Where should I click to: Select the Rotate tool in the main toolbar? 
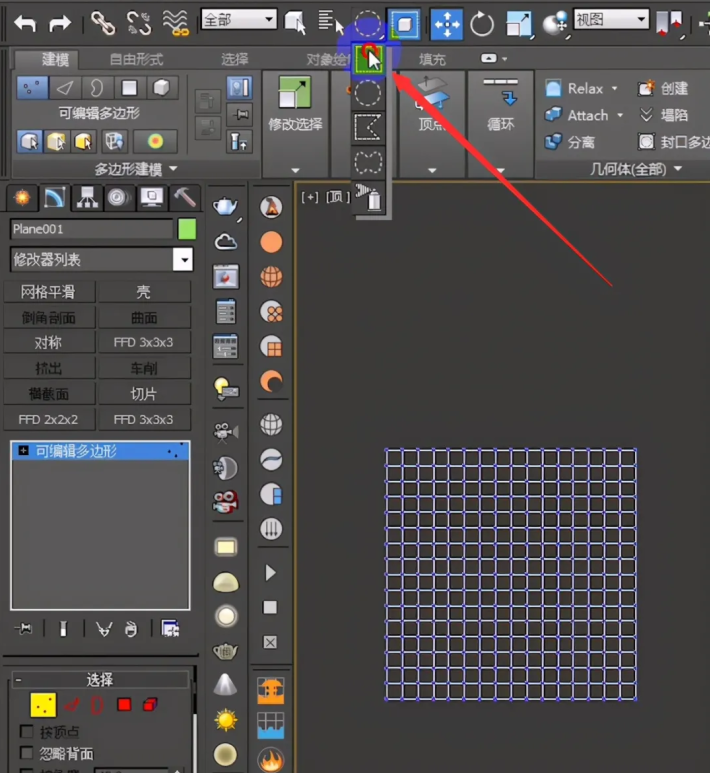click(x=482, y=22)
